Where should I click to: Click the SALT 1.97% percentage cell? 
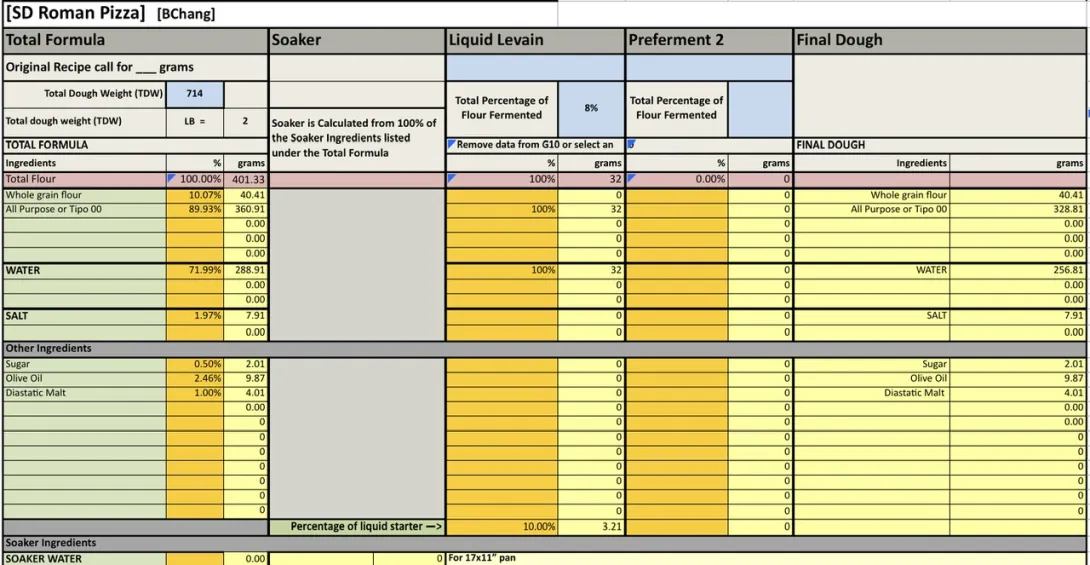[195, 315]
